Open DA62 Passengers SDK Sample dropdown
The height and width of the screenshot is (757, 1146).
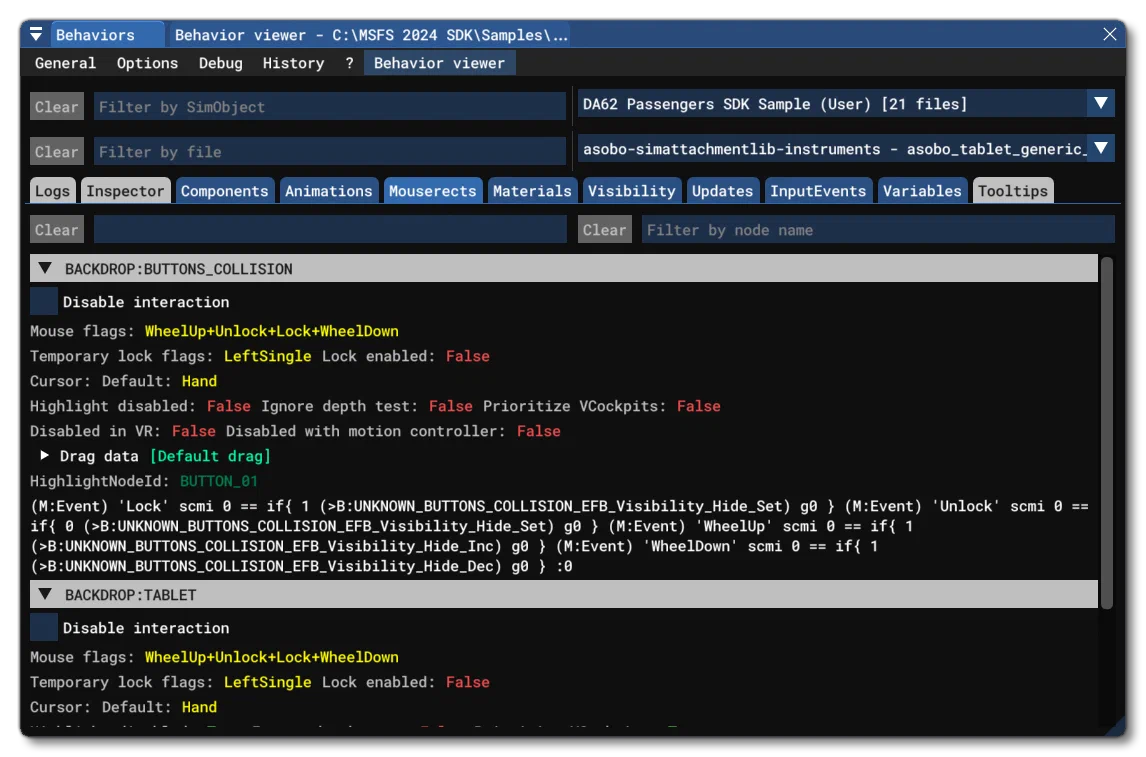pyautogui.click(x=846, y=104)
